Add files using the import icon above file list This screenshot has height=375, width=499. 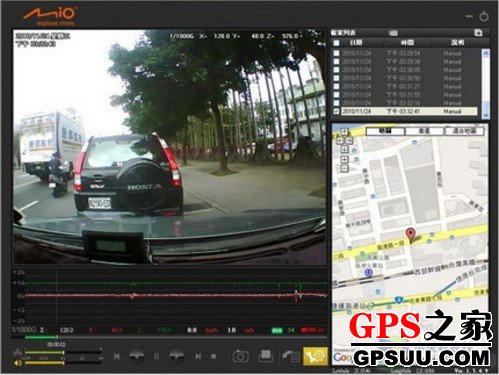tap(478, 33)
